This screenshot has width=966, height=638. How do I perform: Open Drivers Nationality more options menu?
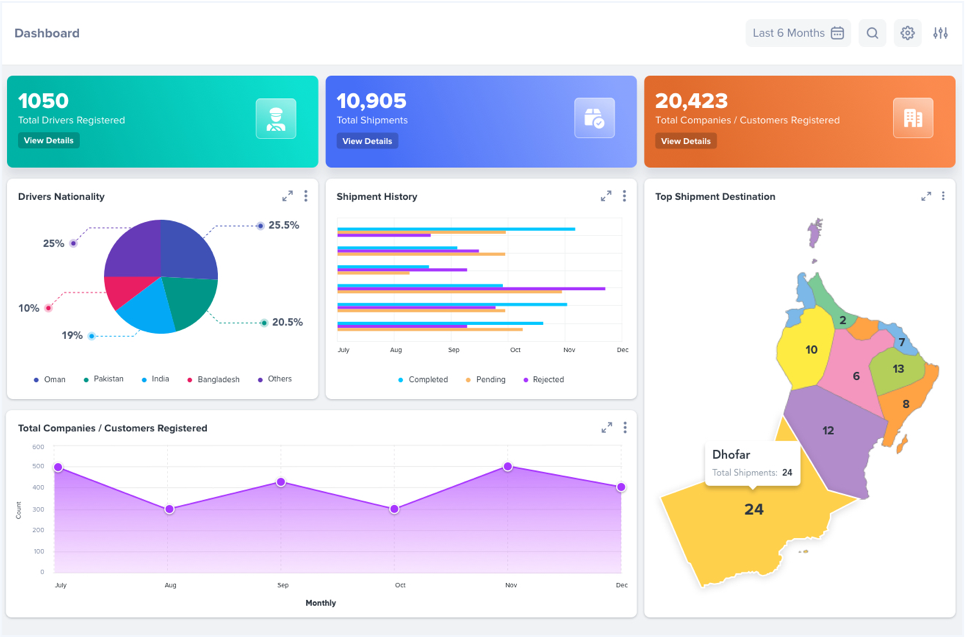306,196
